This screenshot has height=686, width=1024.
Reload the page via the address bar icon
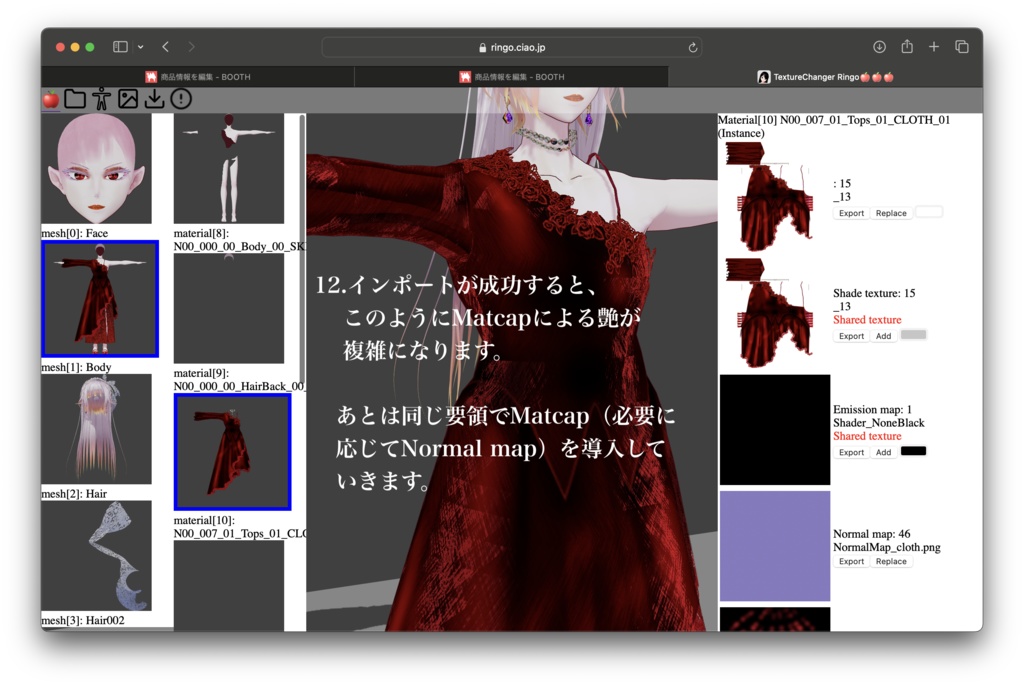(692, 46)
